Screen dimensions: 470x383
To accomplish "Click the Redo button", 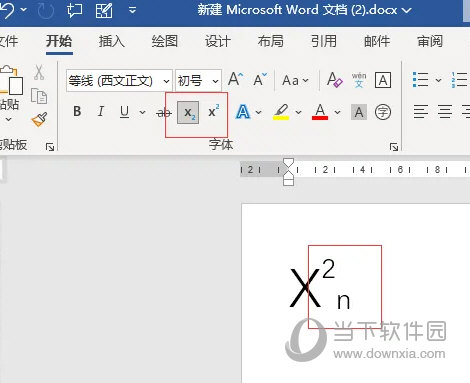I will point(46,11).
